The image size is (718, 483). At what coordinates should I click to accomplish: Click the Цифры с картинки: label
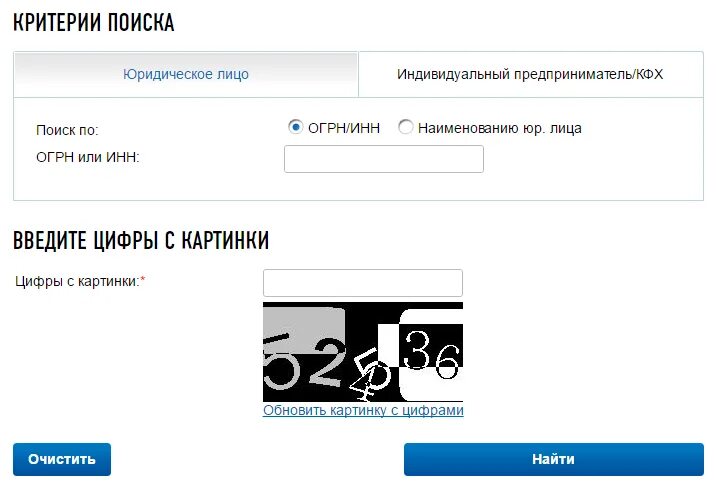(x=77, y=281)
